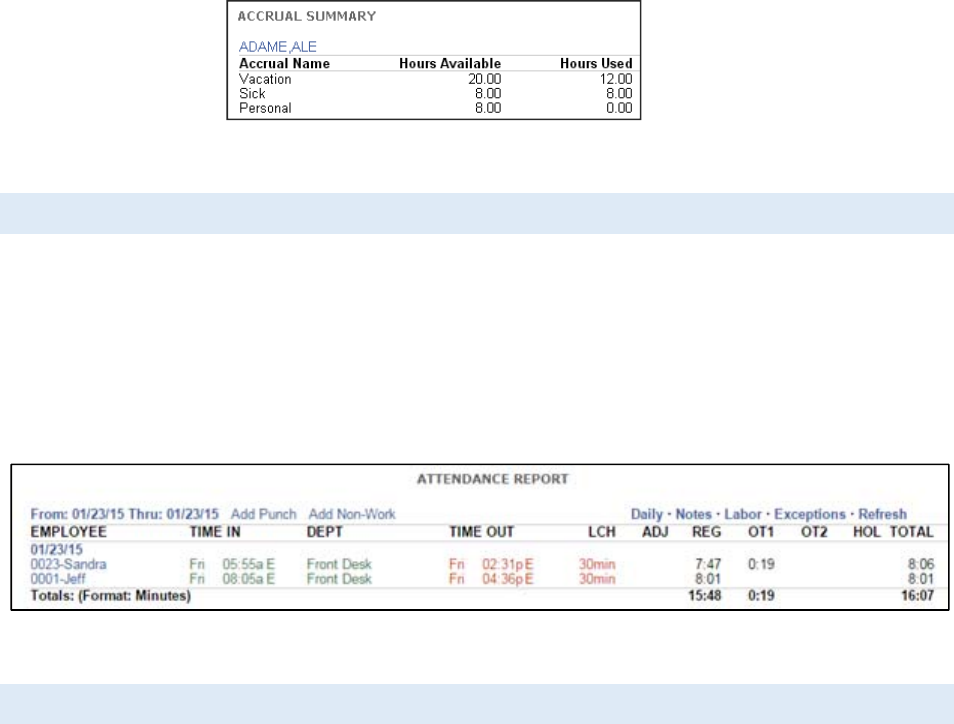Click the Sick accrual row name
This screenshot has height=724, width=954.
252,94
